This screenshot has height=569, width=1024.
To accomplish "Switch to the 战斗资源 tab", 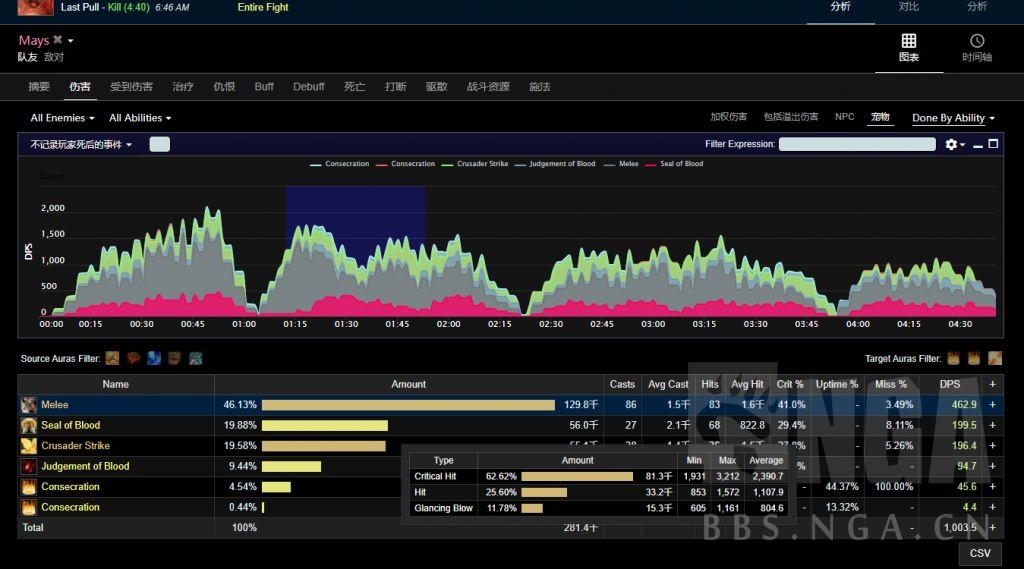I will point(488,86).
